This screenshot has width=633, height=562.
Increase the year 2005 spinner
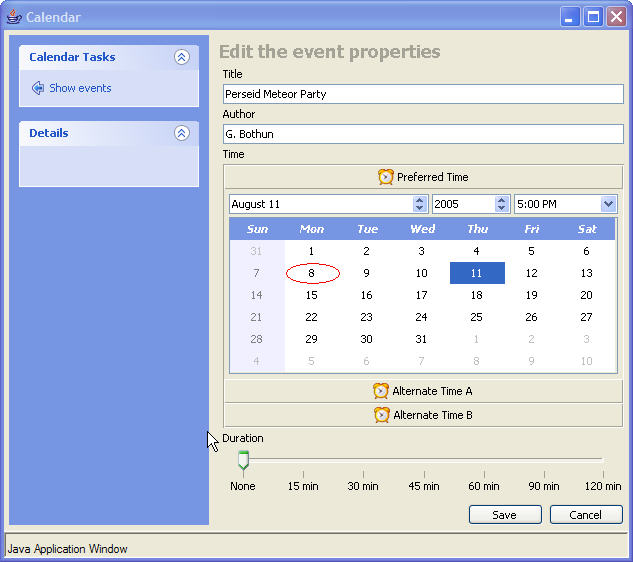(x=501, y=200)
